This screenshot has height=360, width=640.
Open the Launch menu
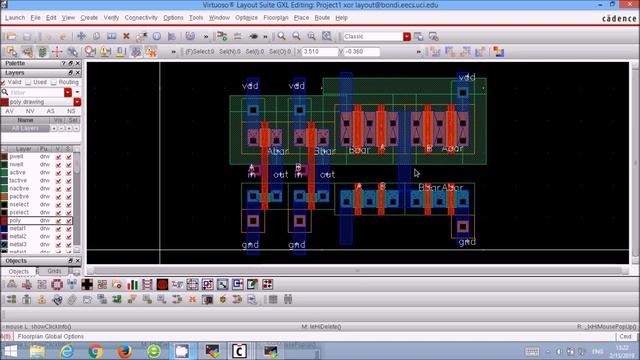15,18
